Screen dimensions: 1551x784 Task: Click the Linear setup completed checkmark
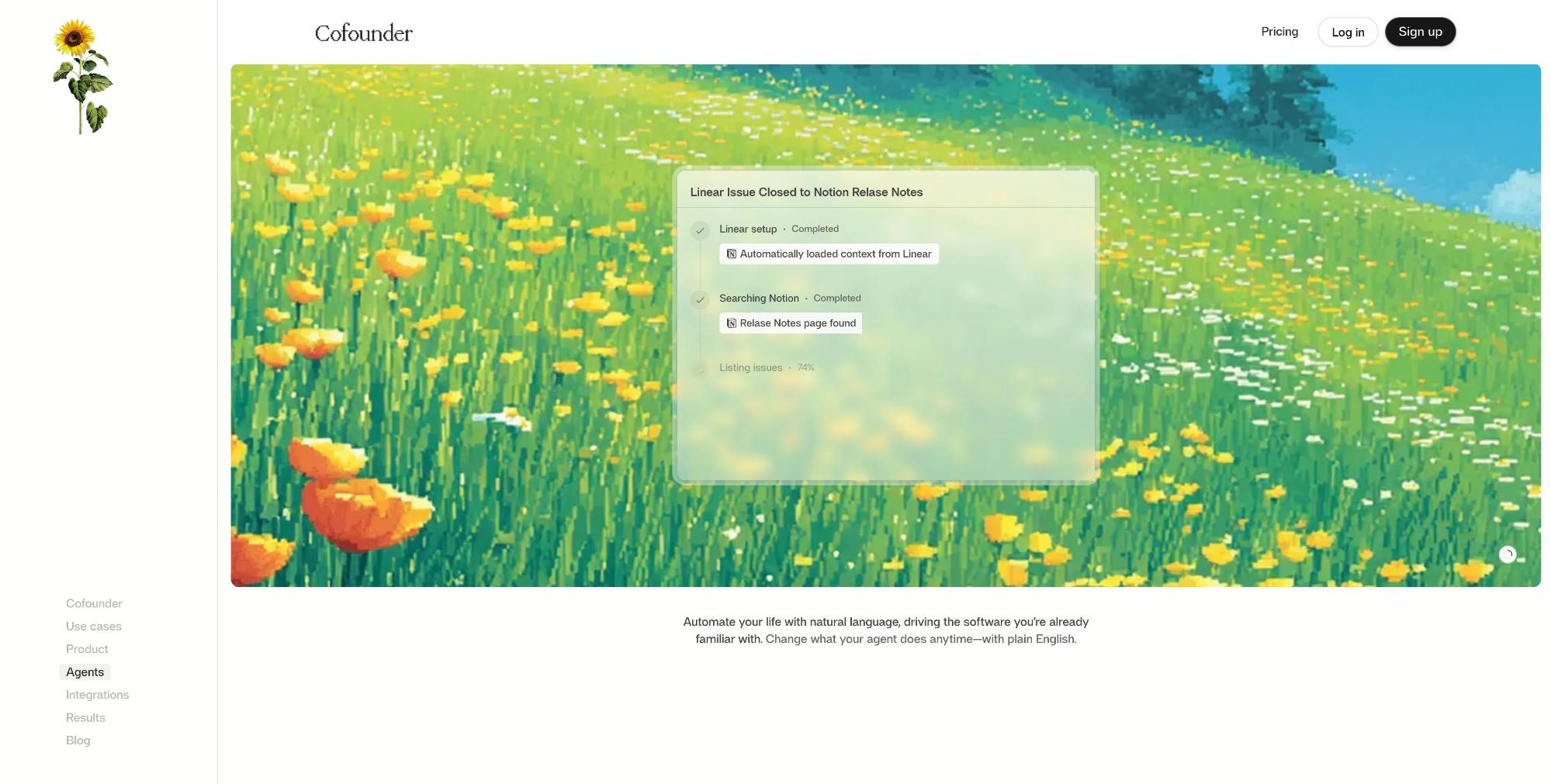[x=700, y=230]
